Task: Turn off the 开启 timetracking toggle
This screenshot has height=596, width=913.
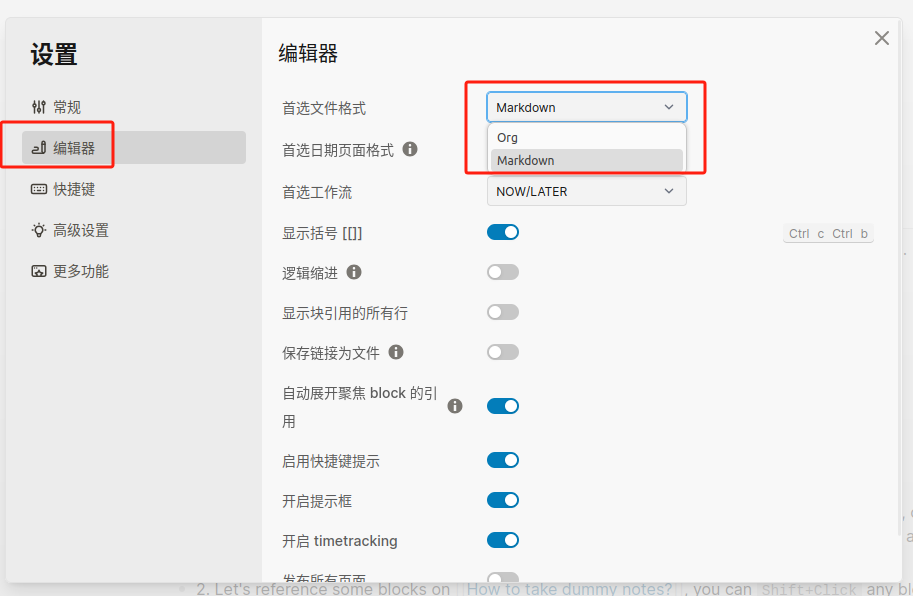Action: (x=503, y=540)
